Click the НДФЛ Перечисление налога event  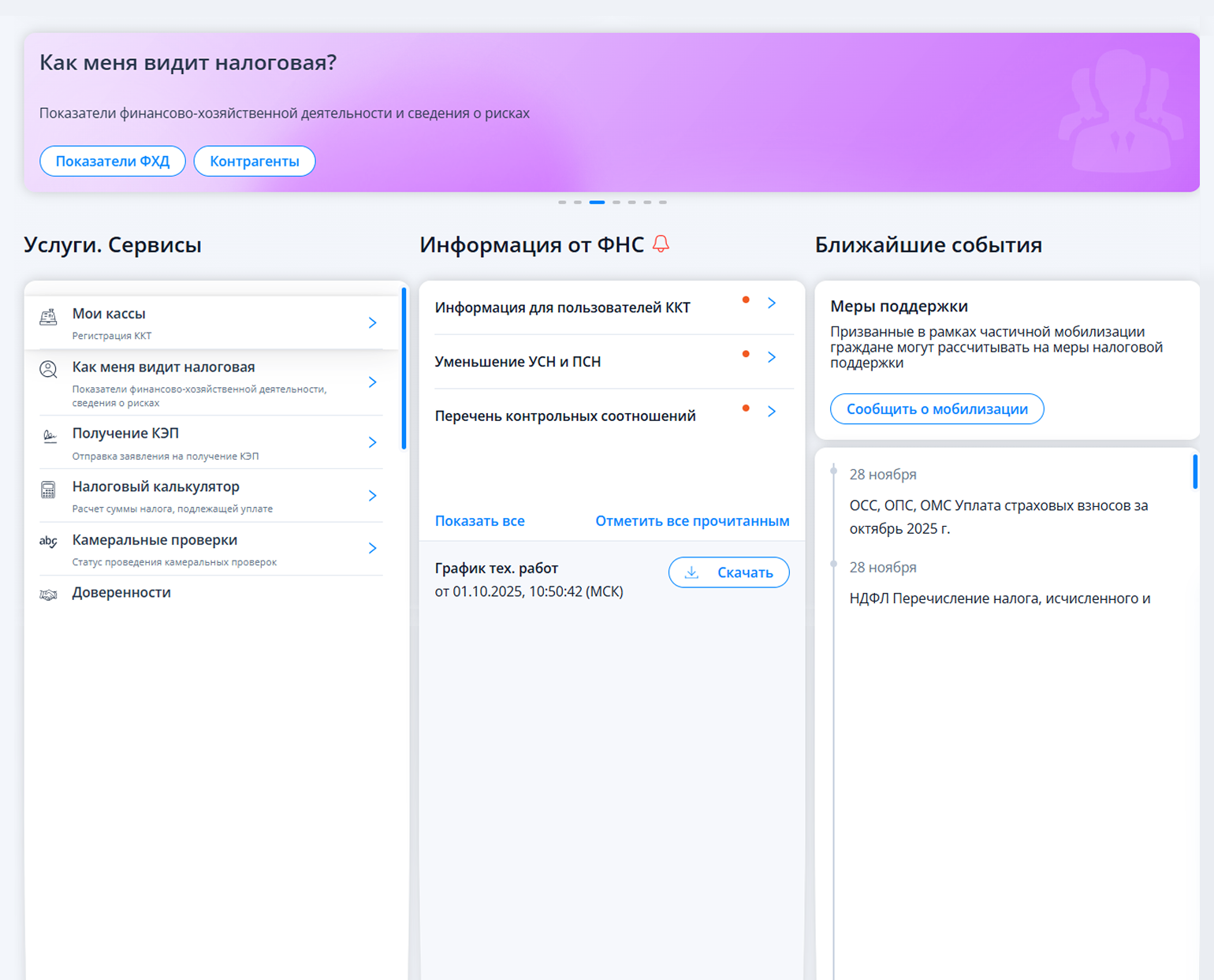[1000, 598]
